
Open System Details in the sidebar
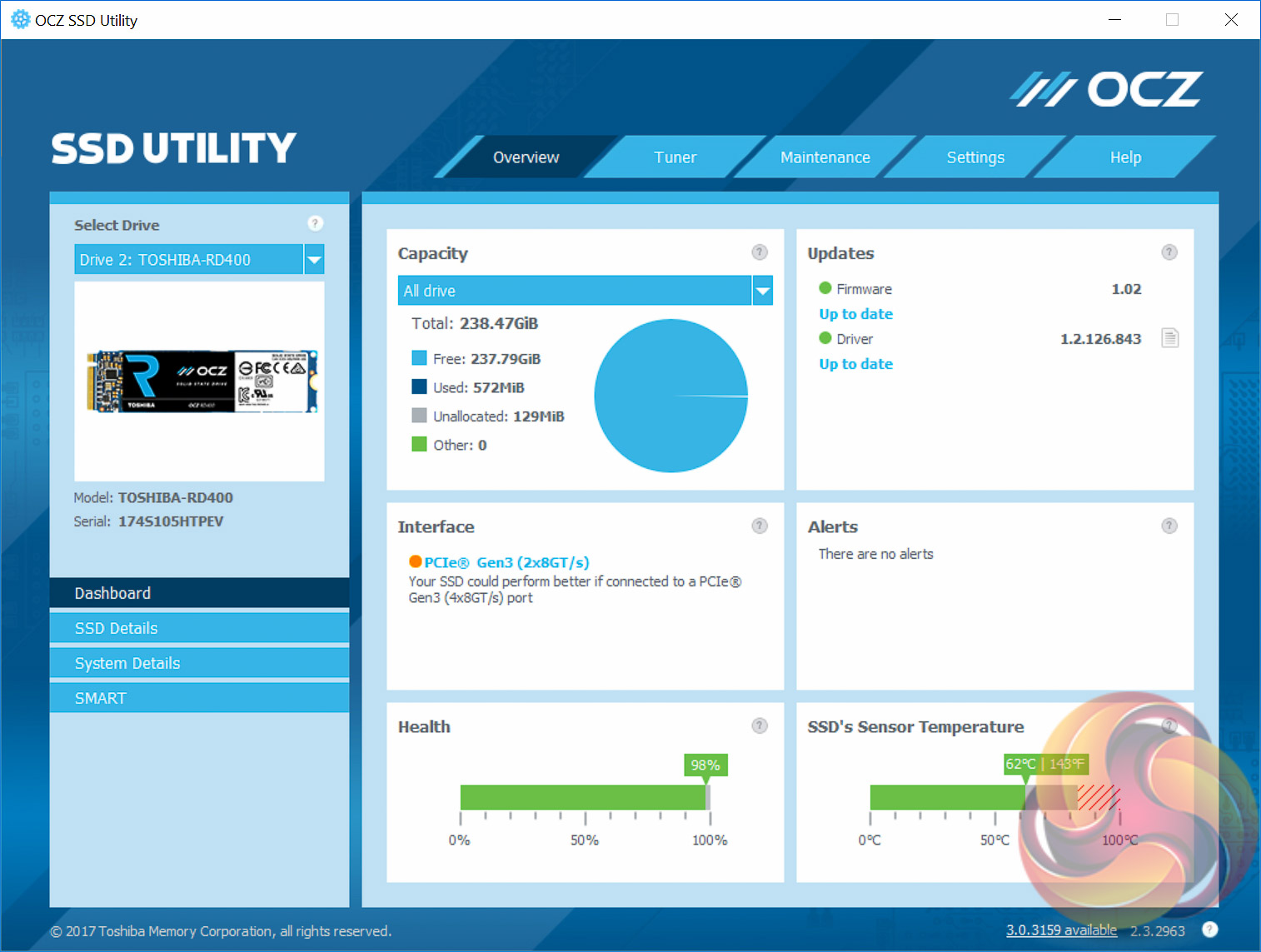click(x=199, y=663)
